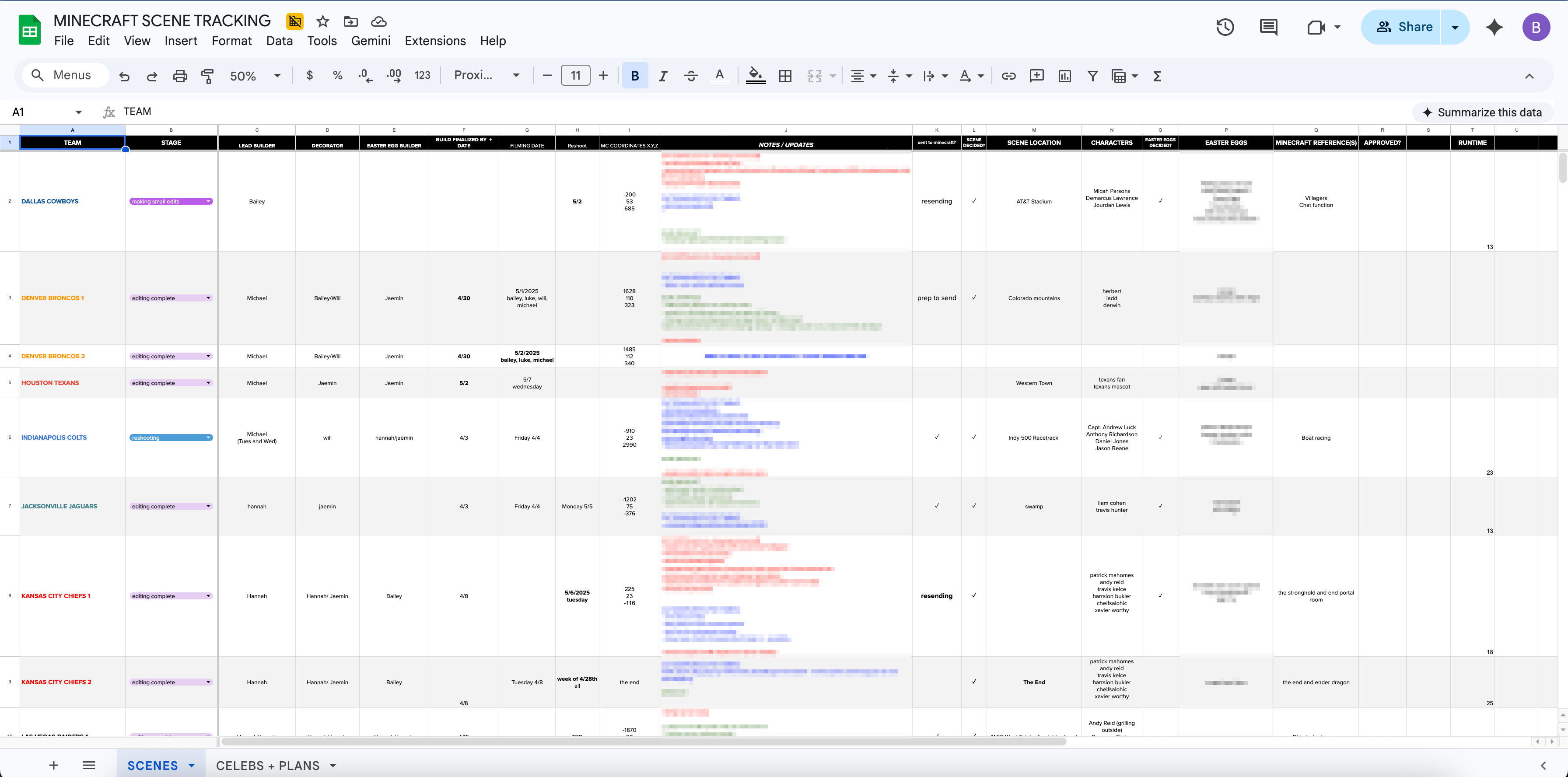Insert link icon in toolbar

click(x=1008, y=75)
